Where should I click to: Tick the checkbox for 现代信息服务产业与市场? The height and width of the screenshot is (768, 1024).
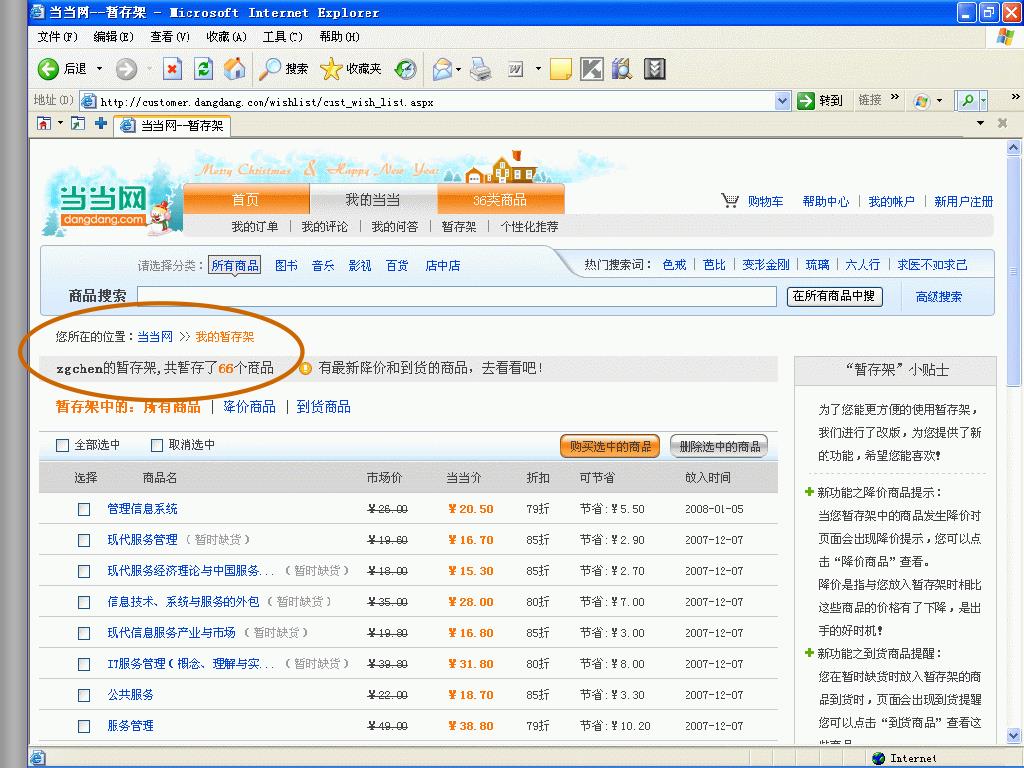click(x=84, y=633)
